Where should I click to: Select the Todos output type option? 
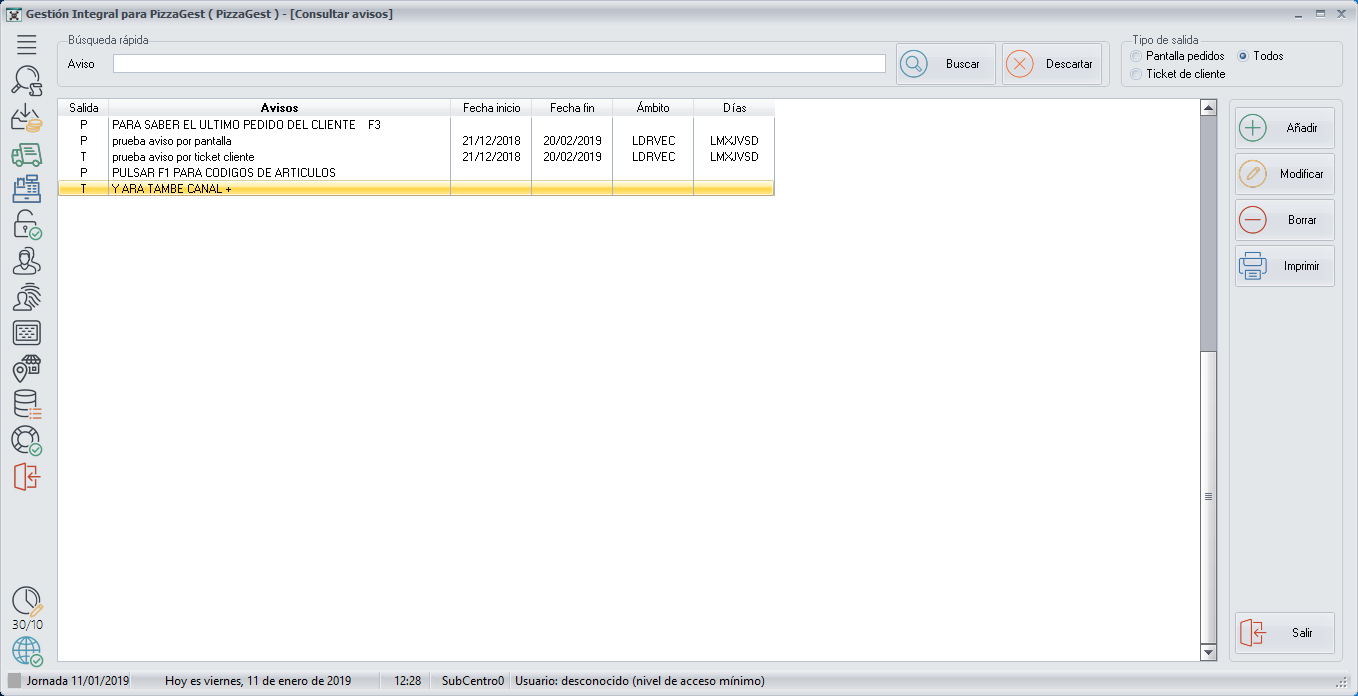tap(1244, 56)
